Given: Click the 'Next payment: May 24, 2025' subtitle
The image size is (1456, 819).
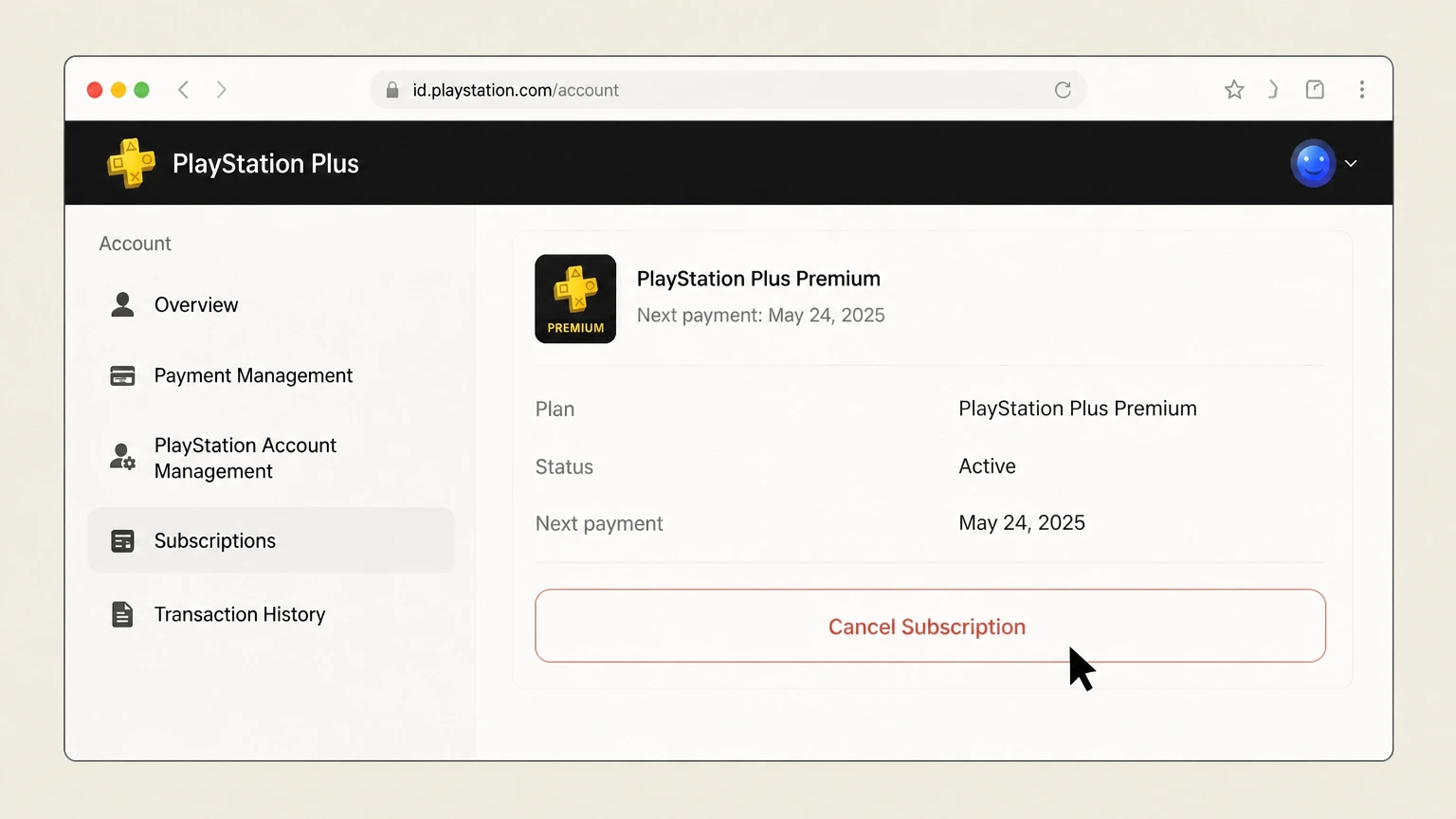Looking at the screenshot, I should [760, 315].
